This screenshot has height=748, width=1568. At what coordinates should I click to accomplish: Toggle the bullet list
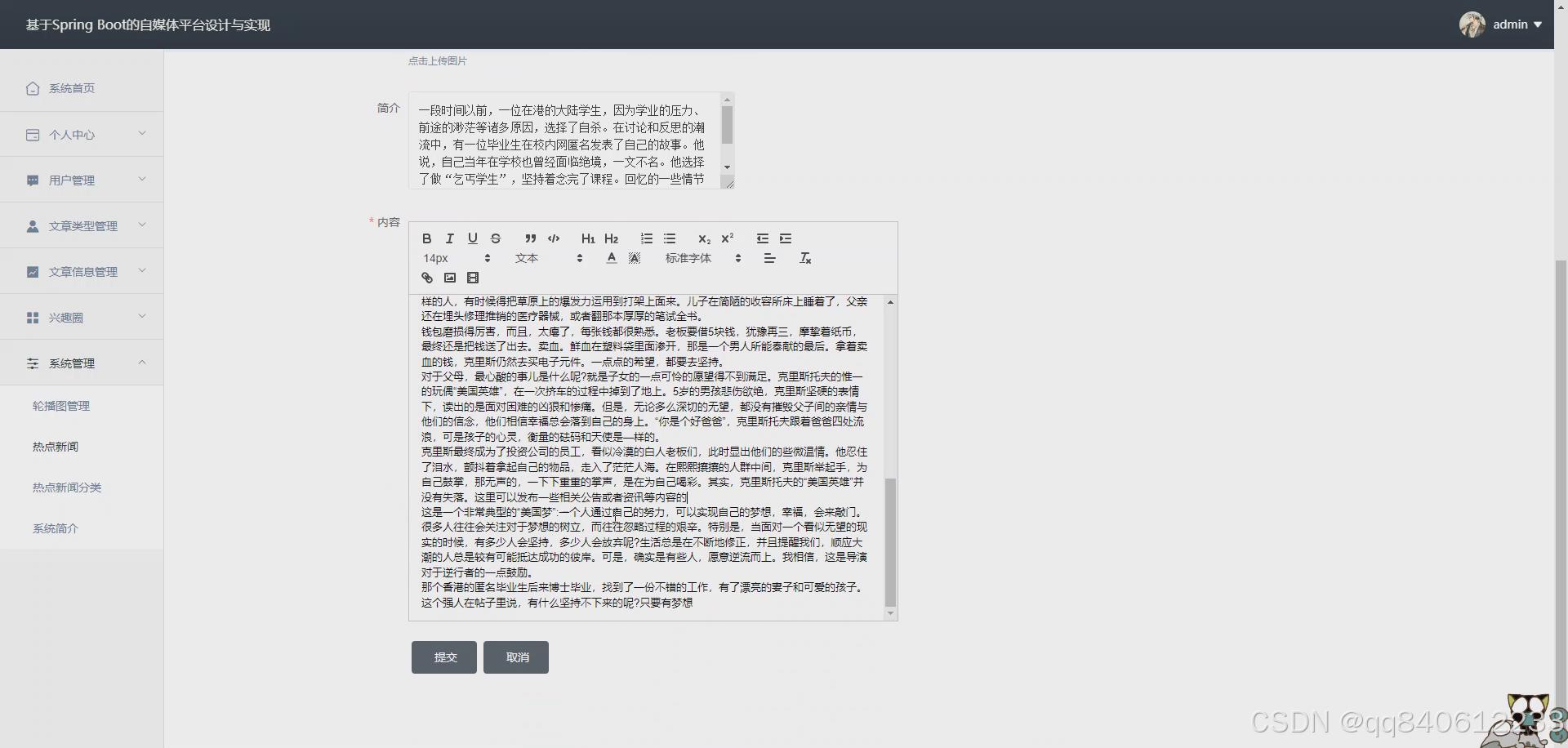click(670, 238)
